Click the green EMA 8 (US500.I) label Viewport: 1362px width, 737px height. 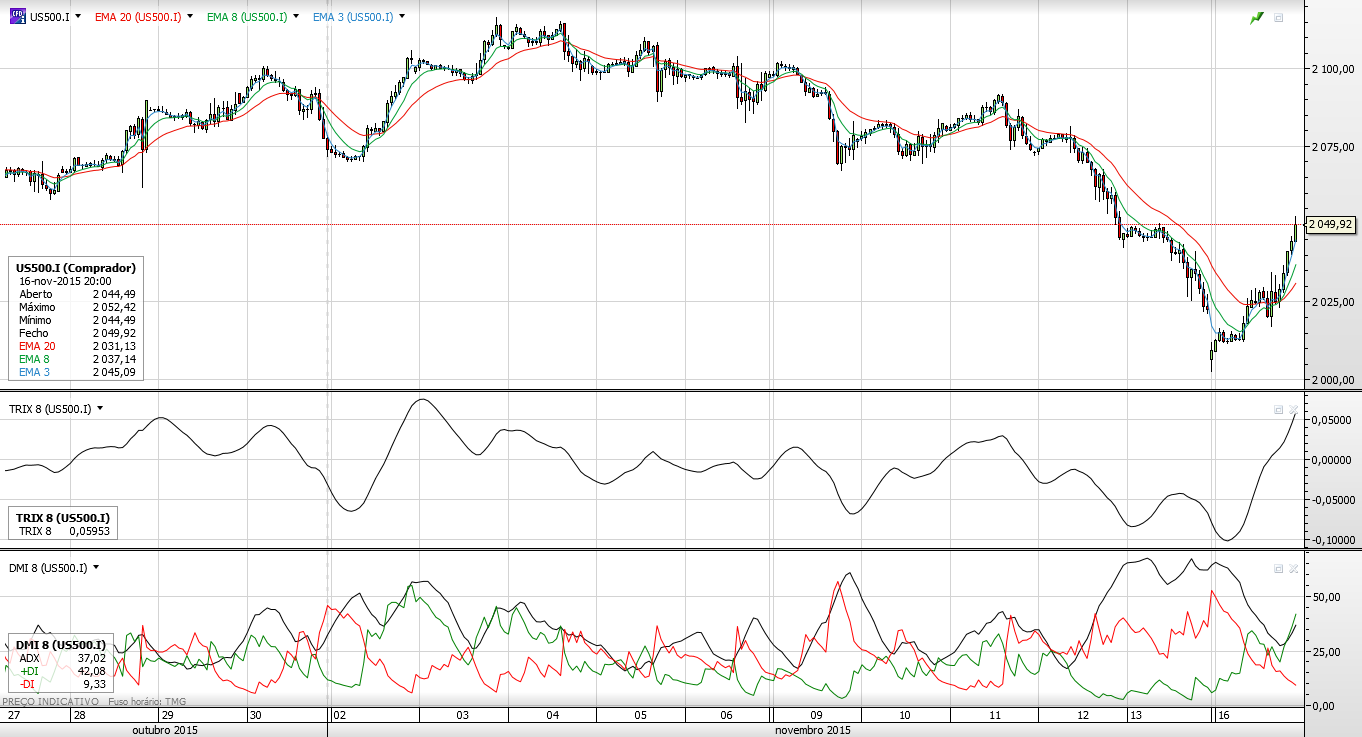click(247, 17)
